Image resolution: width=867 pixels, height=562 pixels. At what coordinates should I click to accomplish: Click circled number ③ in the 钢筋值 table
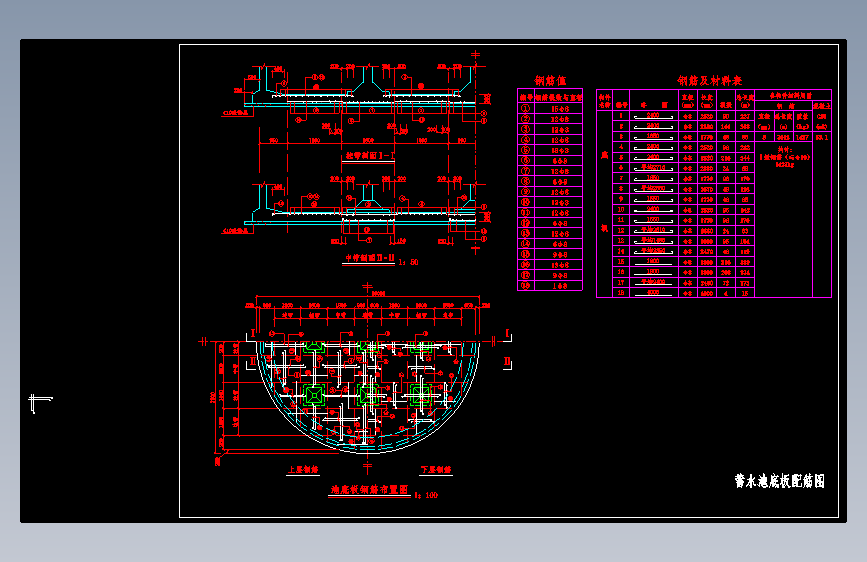click(525, 129)
